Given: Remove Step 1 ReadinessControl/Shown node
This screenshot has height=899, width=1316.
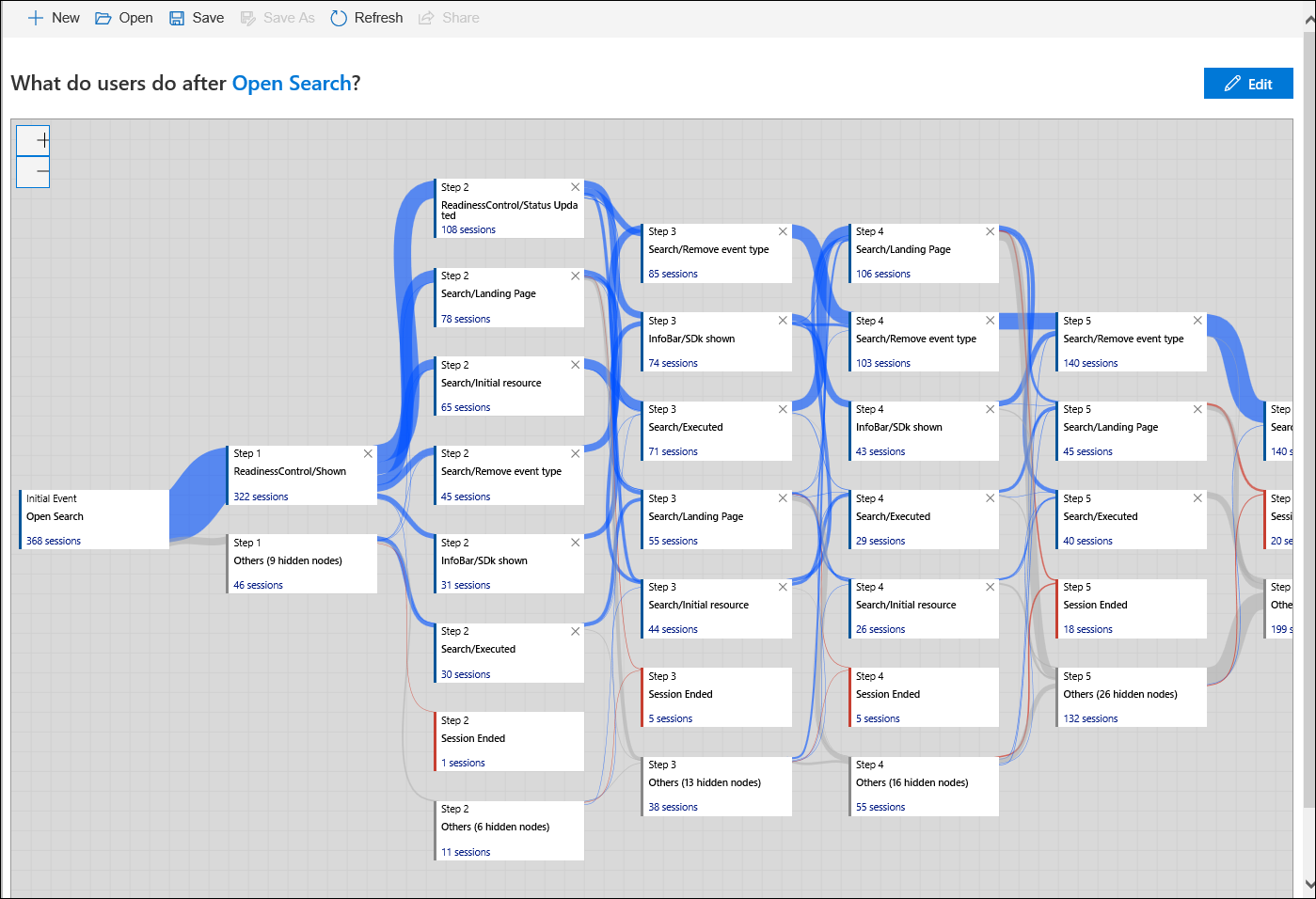Looking at the screenshot, I should pos(368,453).
